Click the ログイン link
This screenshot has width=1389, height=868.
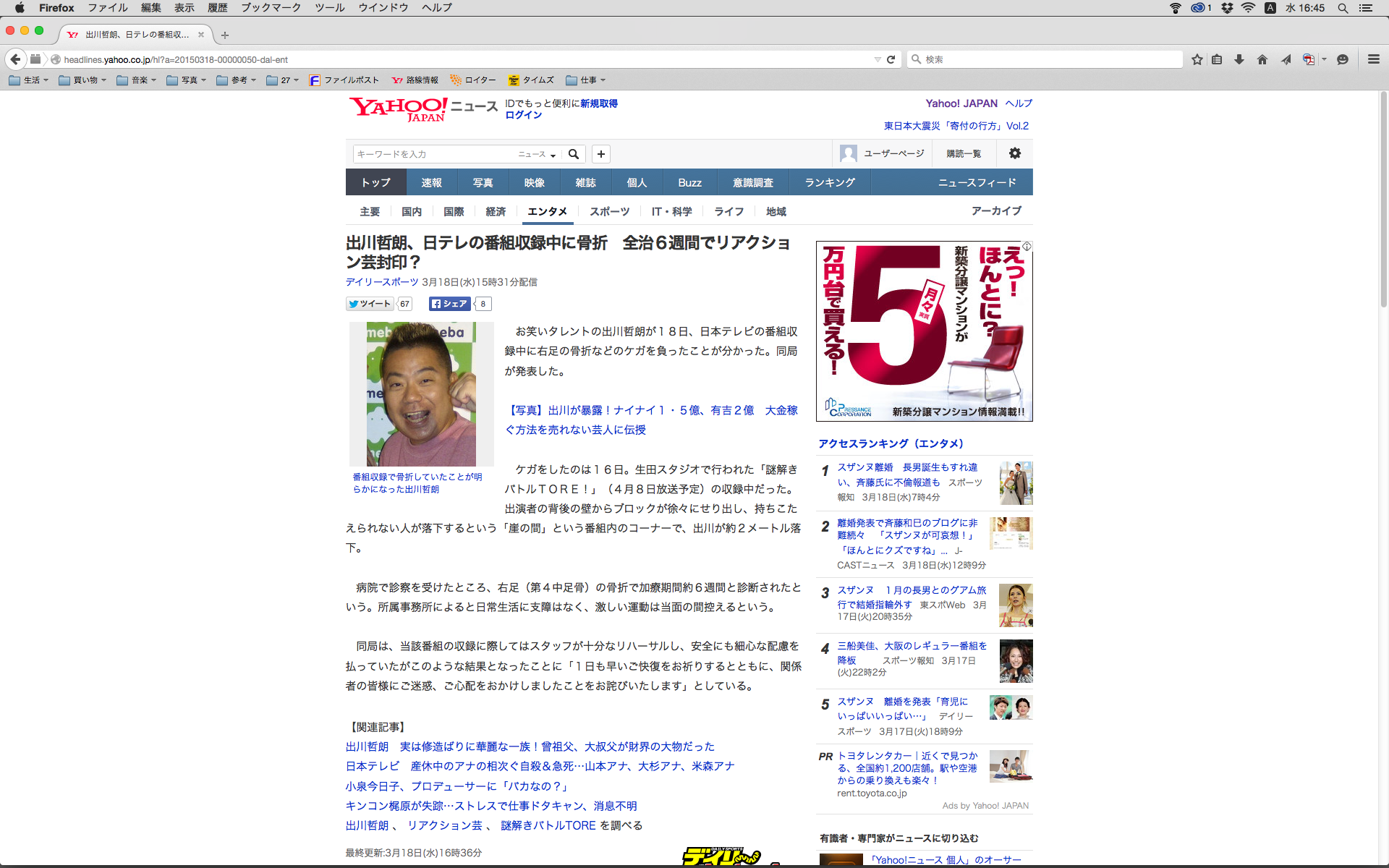(523, 115)
